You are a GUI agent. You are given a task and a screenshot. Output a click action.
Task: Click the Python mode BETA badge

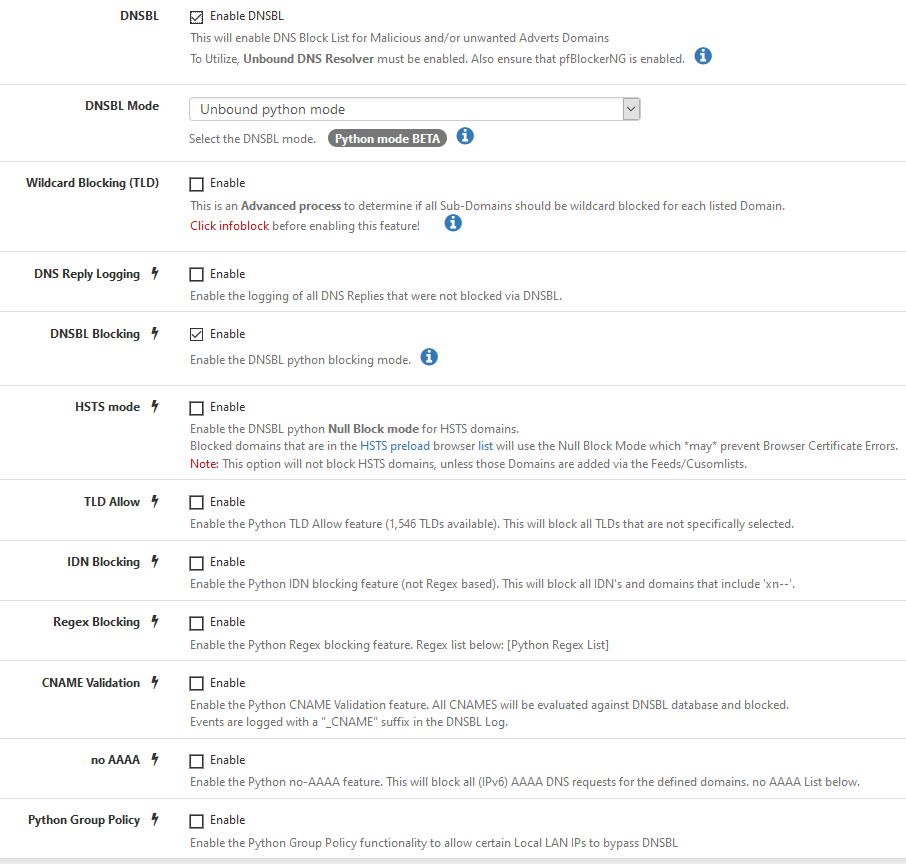tap(387, 139)
